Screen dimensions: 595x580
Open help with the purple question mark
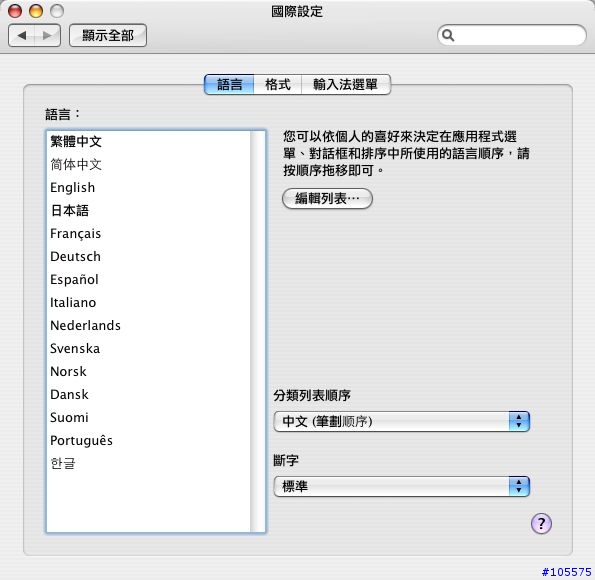(x=541, y=523)
